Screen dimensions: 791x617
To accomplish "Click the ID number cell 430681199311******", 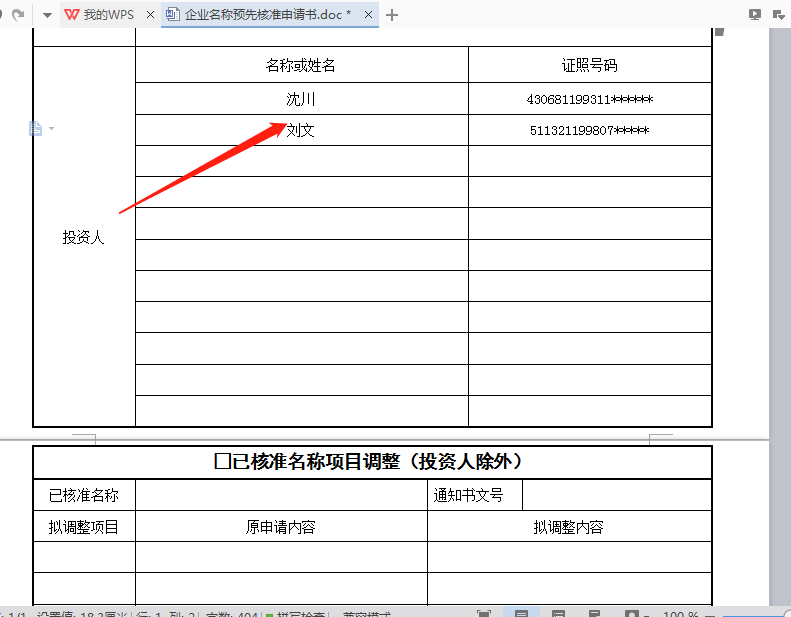I will [x=589, y=99].
